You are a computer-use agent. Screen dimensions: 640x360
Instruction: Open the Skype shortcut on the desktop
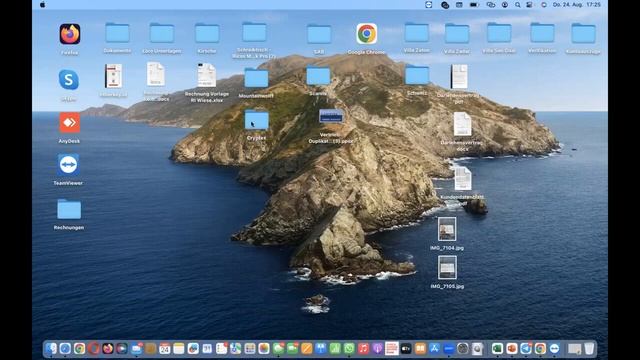pos(69,80)
